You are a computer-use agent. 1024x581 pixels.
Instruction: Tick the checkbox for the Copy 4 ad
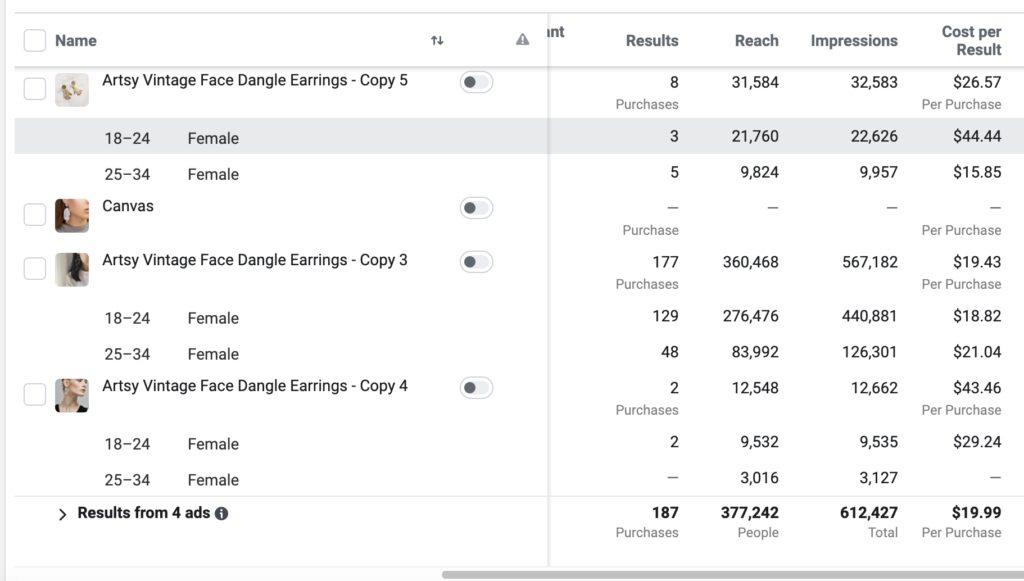[x=35, y=394]
